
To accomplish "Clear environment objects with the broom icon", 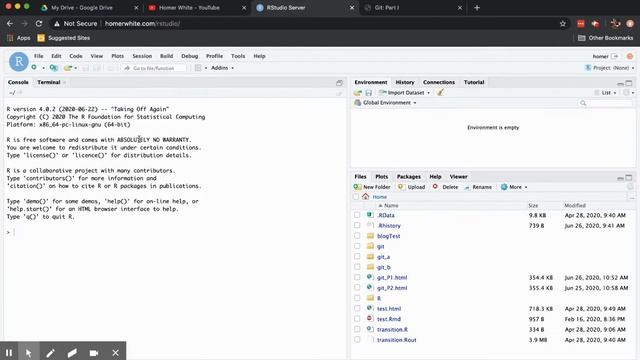I will (x=440, y=93).
